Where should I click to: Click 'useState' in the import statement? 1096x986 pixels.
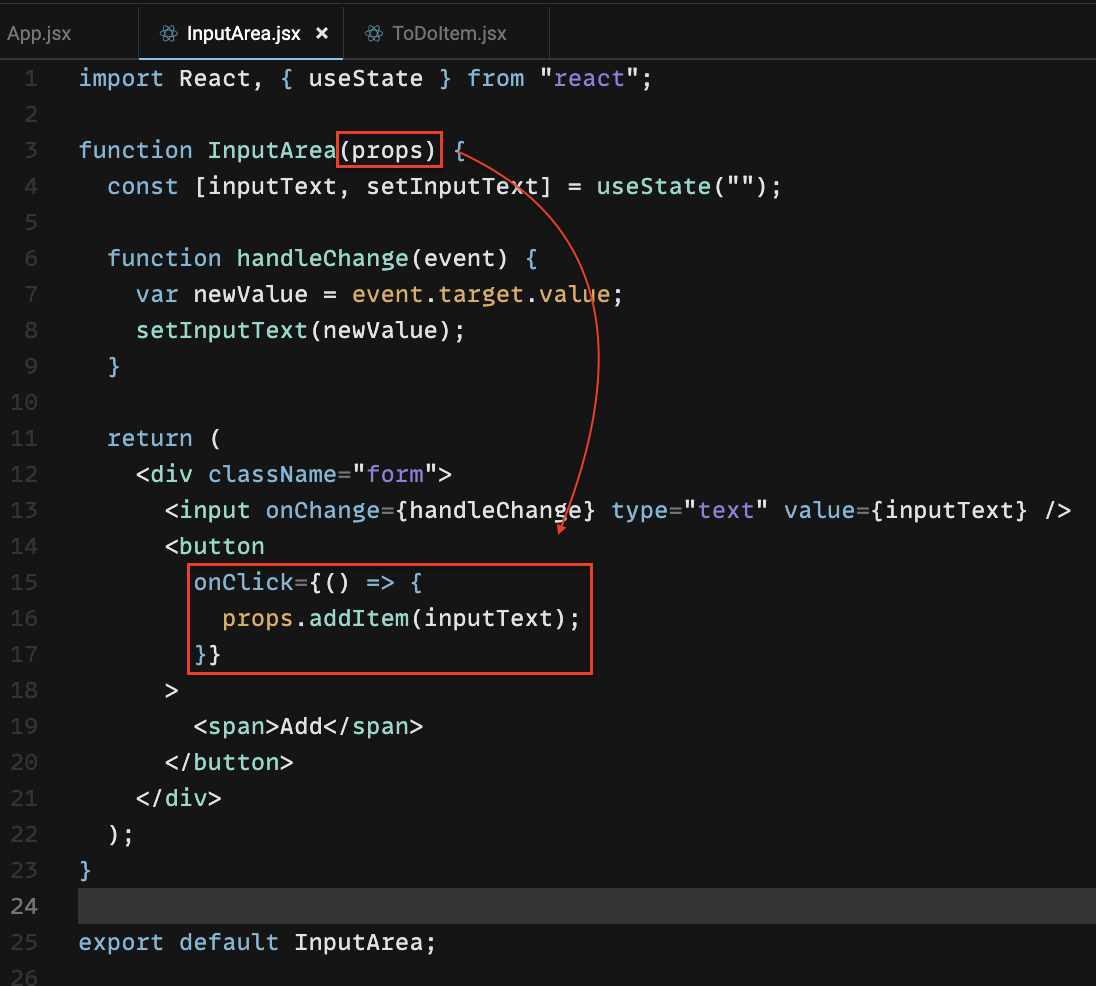click(x=366, y=78)
